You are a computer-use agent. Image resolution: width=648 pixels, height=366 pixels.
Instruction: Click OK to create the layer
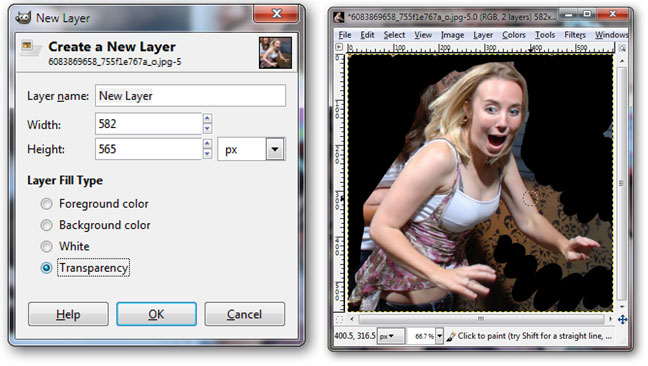(x=156, y=314)
